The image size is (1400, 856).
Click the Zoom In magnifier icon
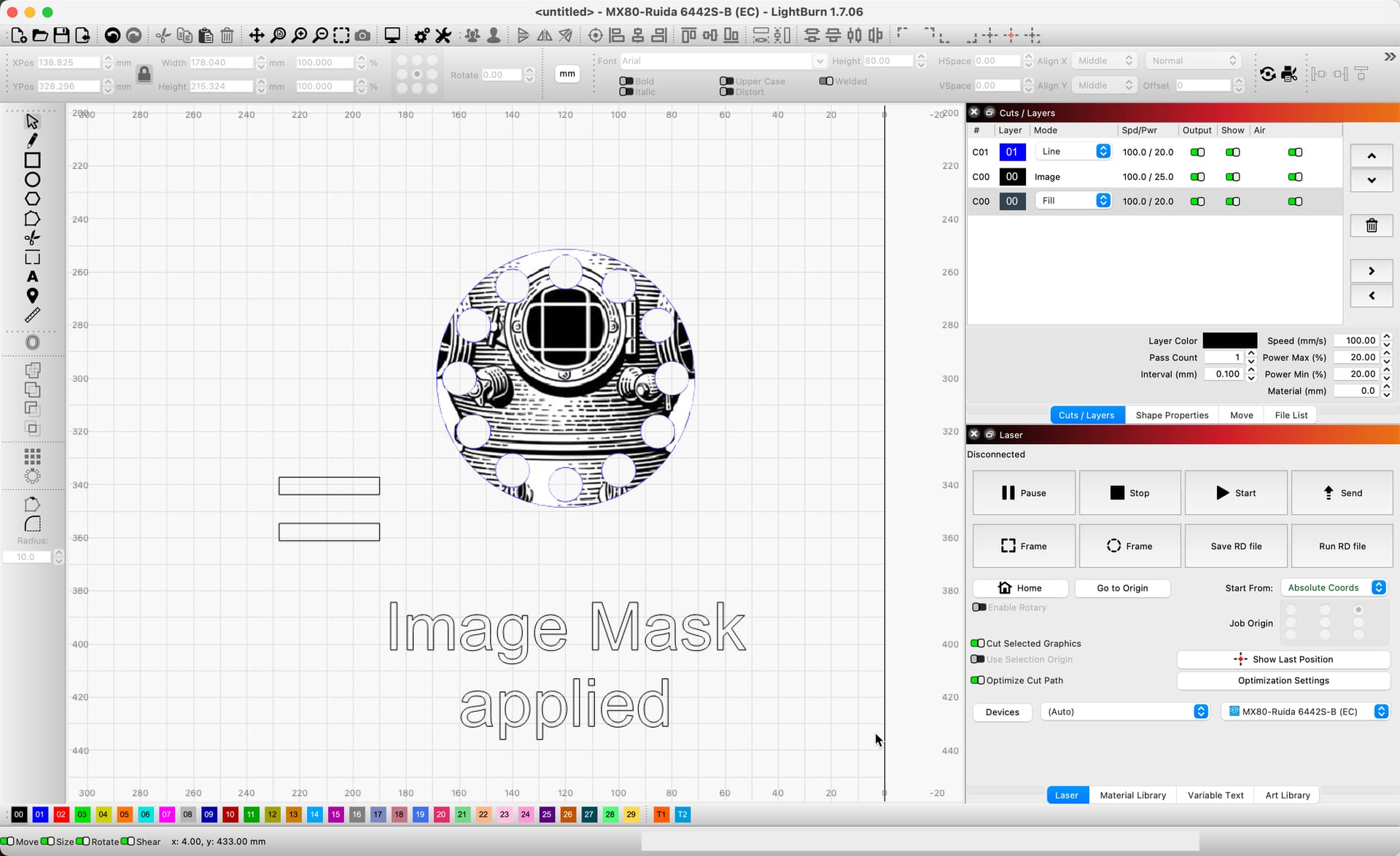299,35
